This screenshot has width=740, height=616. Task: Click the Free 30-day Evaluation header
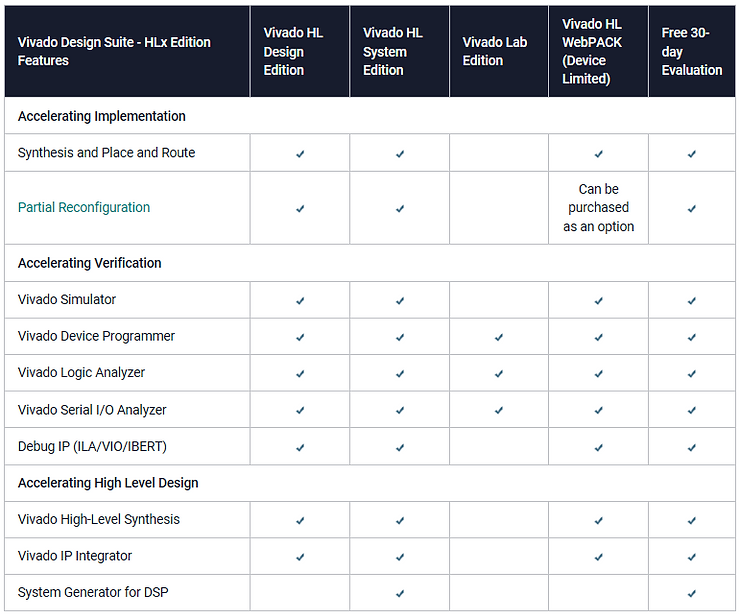tap(692, 51)
